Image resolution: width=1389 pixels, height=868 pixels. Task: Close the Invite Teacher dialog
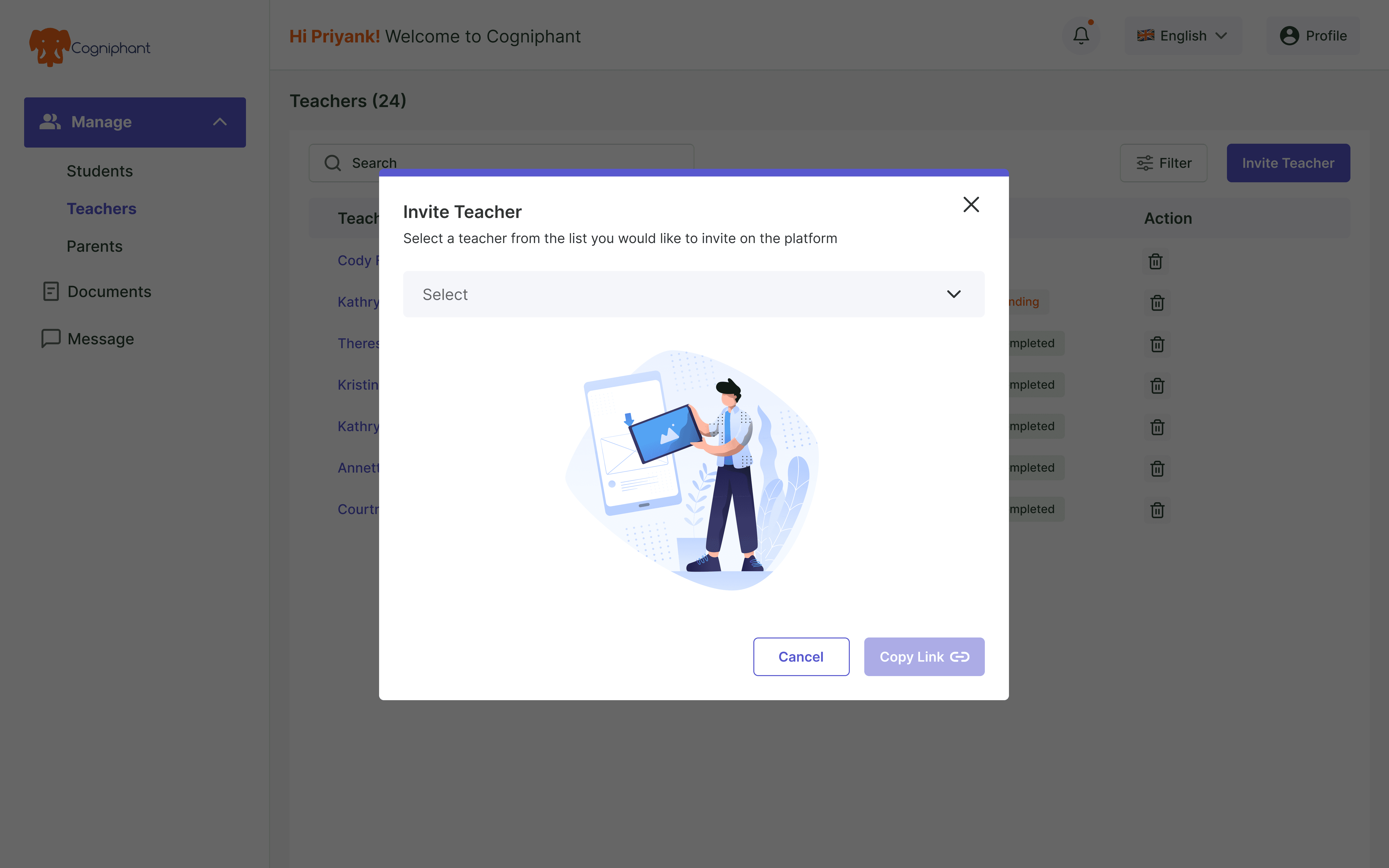click(971, 204)
